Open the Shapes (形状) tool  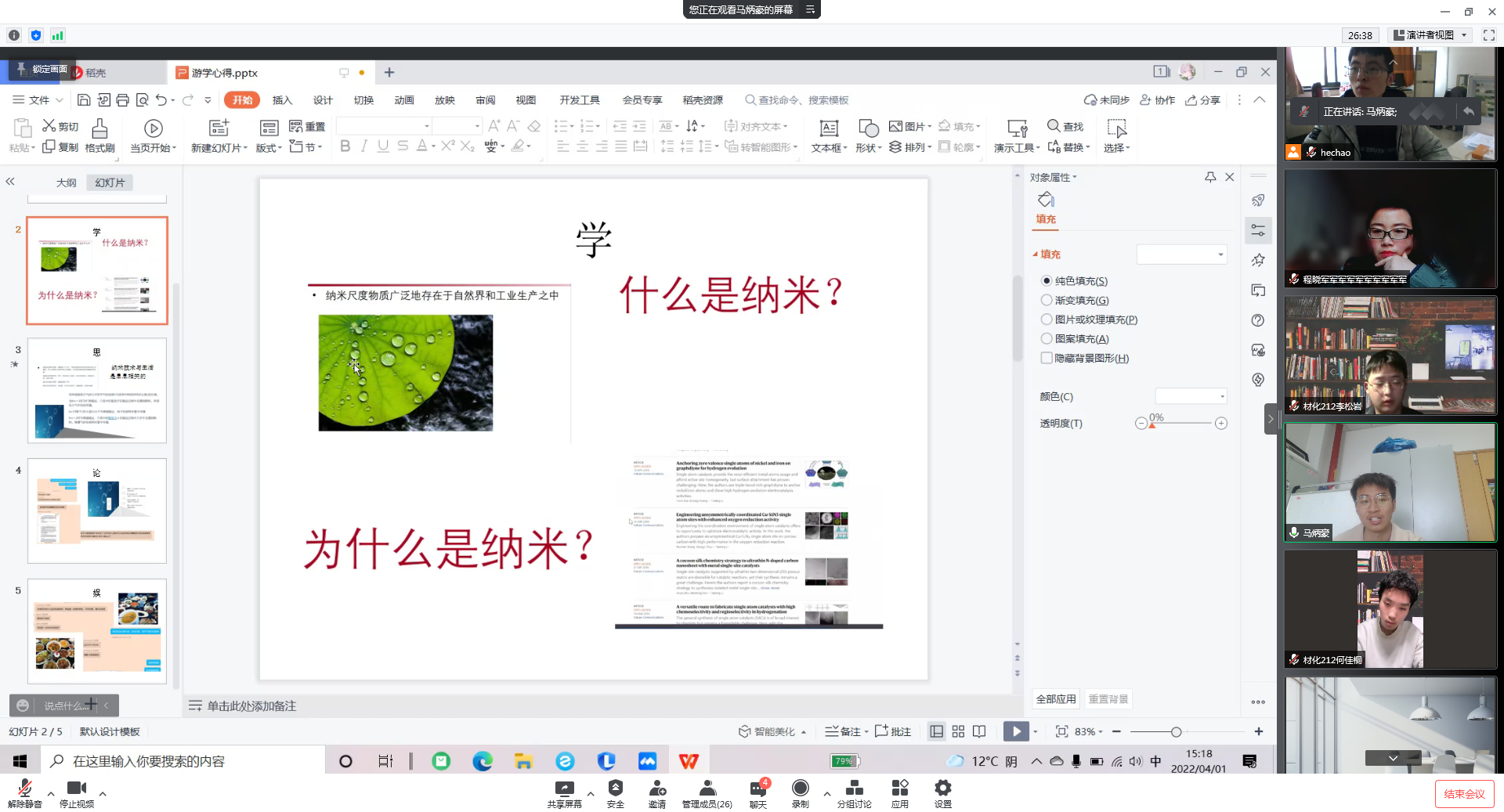pos(868,128)
